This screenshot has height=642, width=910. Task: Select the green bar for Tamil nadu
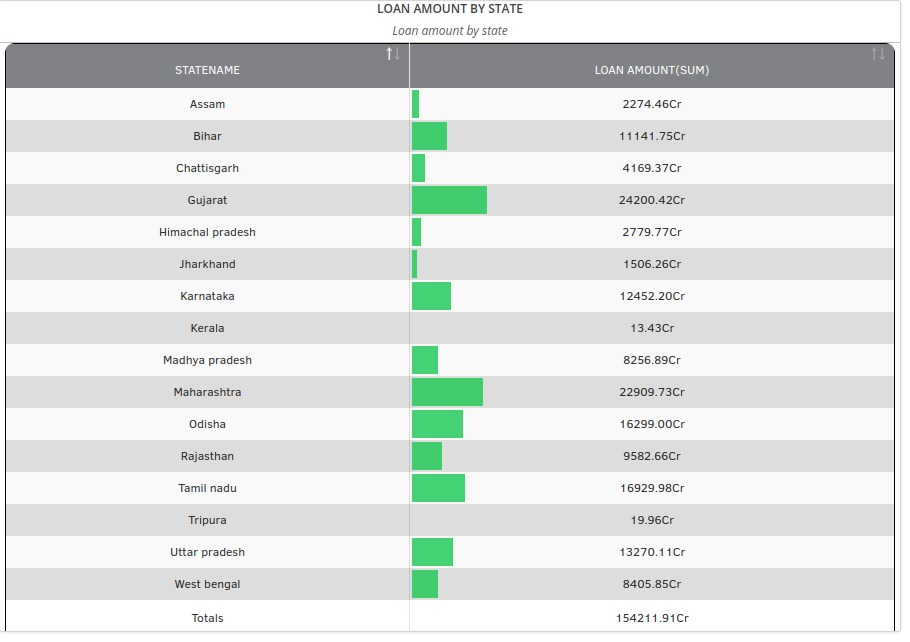(x=438, y=488)
